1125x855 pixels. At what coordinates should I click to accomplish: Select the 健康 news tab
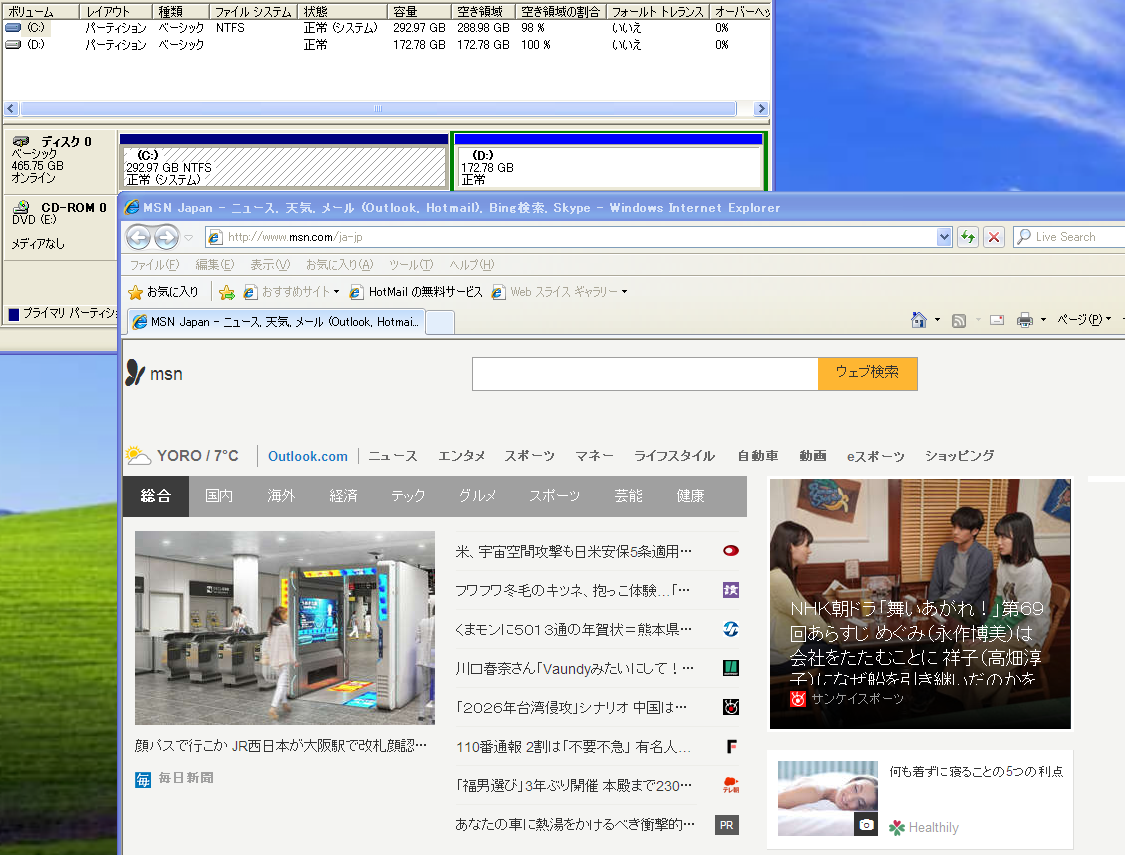[690, 496]
